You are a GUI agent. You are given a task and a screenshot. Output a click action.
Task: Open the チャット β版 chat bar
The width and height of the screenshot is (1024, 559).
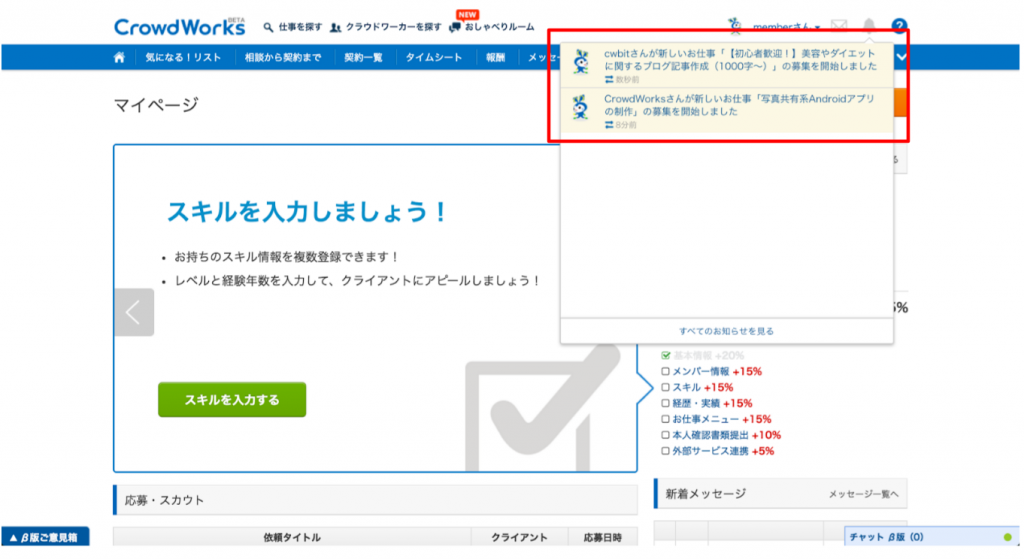coord(885,537)
